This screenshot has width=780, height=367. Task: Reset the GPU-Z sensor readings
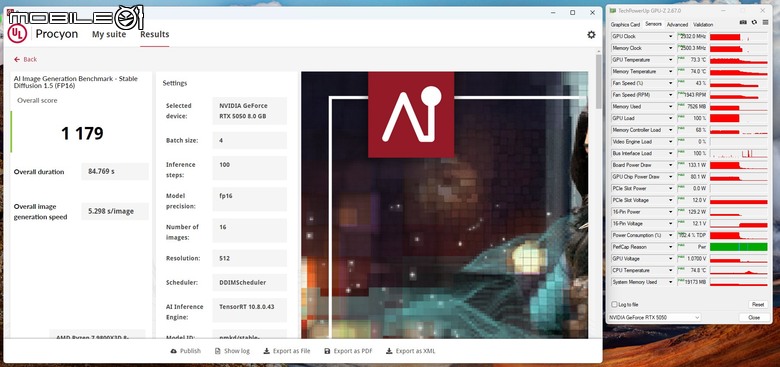[x=758, y=304]
